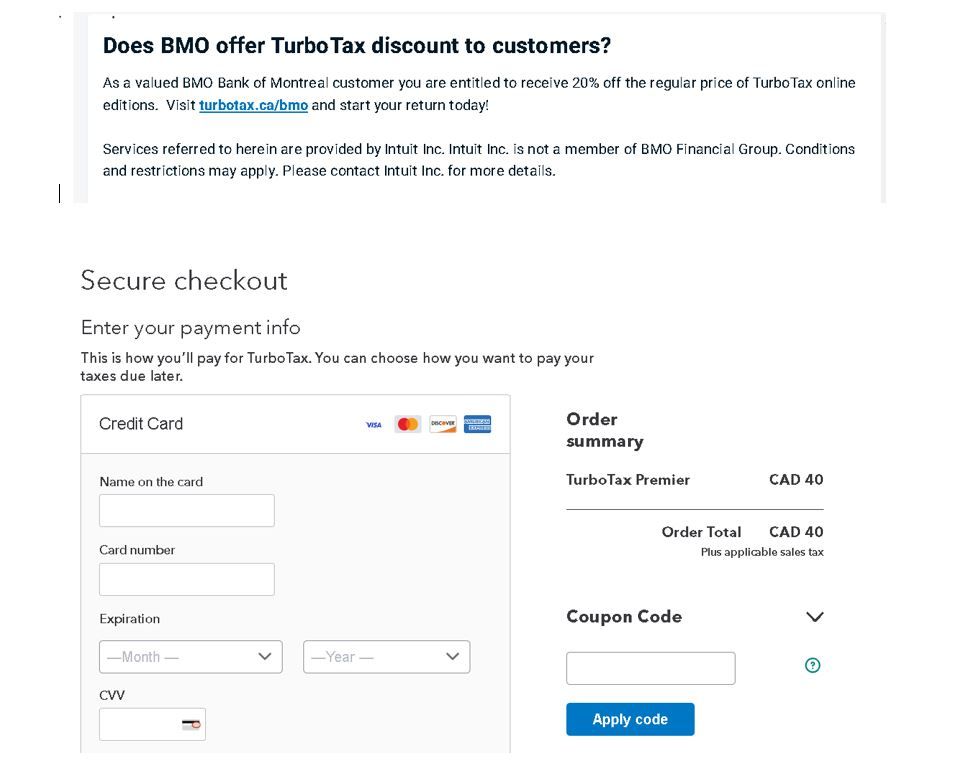Click the coupon code help question icon
The width and height of the screenshot is (977, 764).
813,666
